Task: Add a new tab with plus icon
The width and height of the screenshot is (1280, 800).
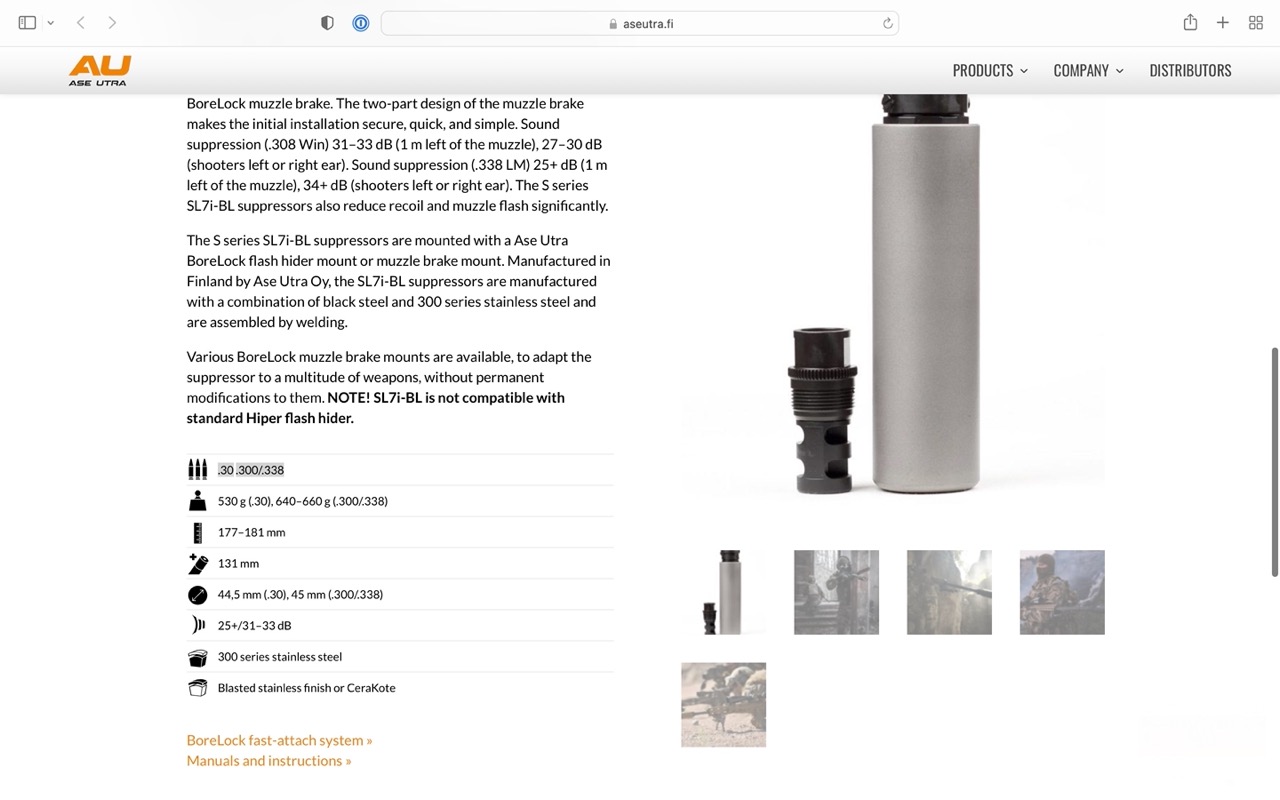Action: click(1222, 23)
